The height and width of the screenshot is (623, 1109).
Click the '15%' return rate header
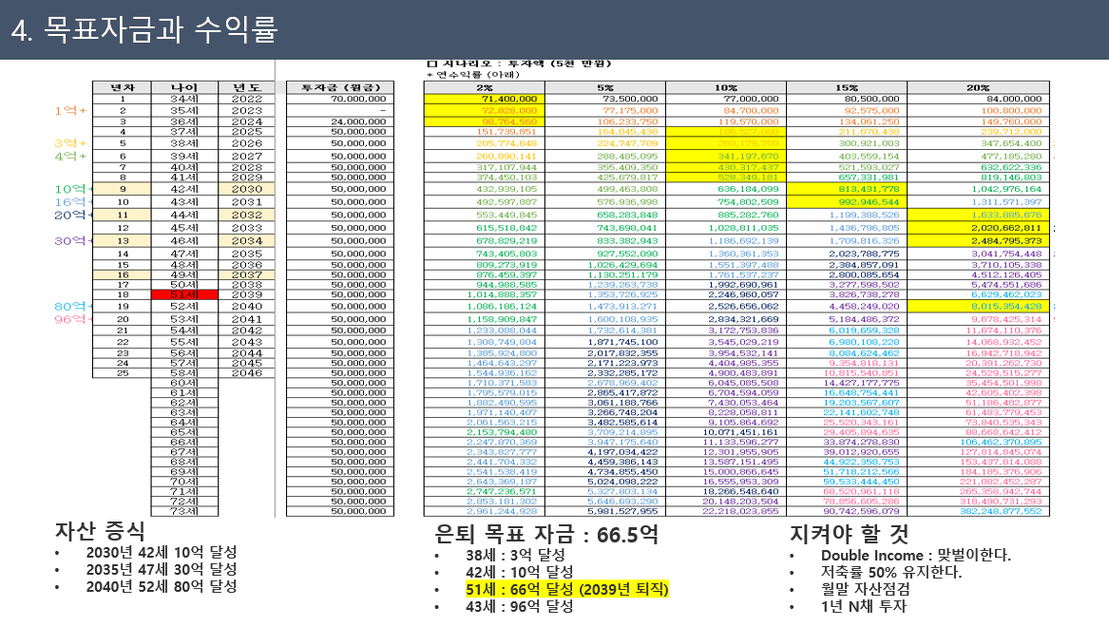(x=847, y=88)
